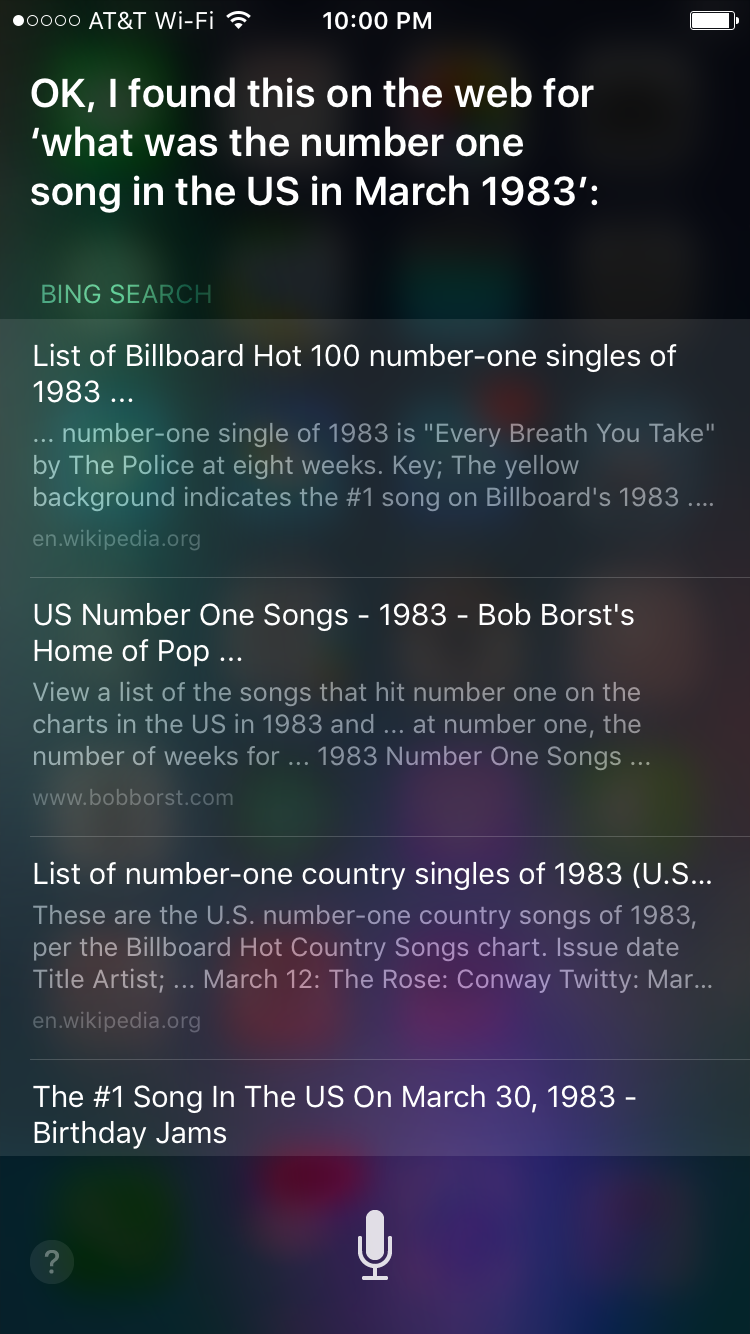Image resolution: width=750 pixels, height=1334 pixels.
Task: Open Billboard Hot 100 number-one singles result
Action: tap(354, 373)
